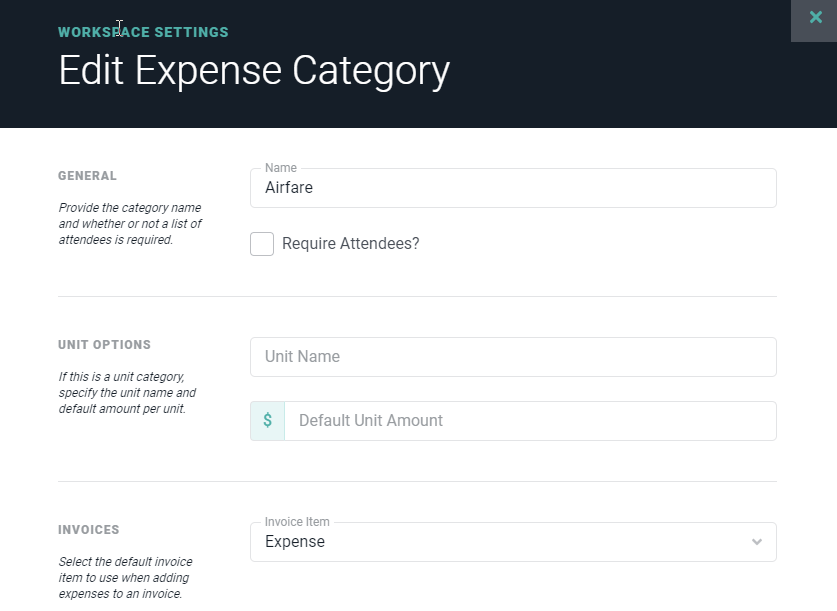Click into the Default Unit Amount field
Screen dimensions: 837x611
529,421
